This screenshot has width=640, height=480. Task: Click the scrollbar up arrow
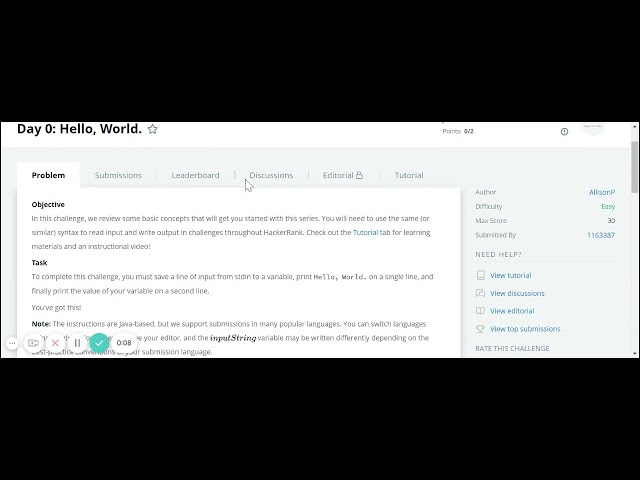(634, 127)
